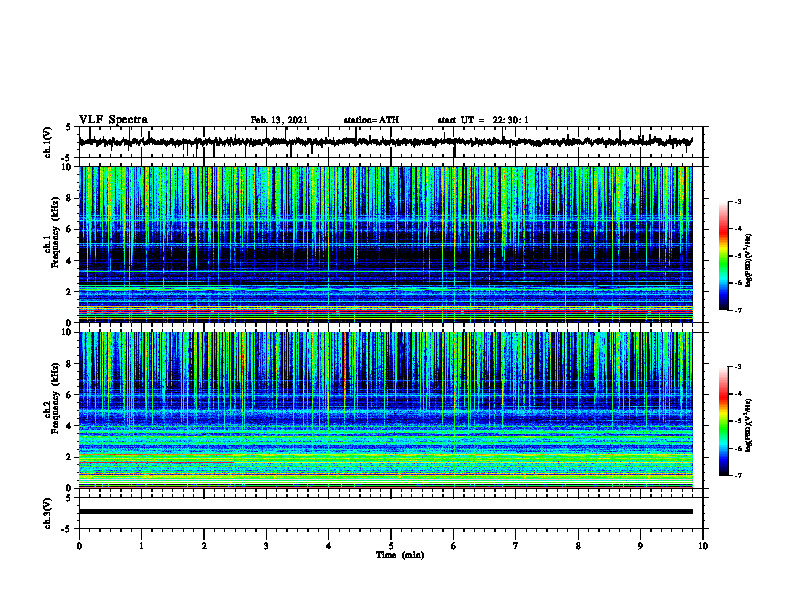792x612 pixels.
Task: Click the time axis tick label "9"
Action: tap(640, 546)
